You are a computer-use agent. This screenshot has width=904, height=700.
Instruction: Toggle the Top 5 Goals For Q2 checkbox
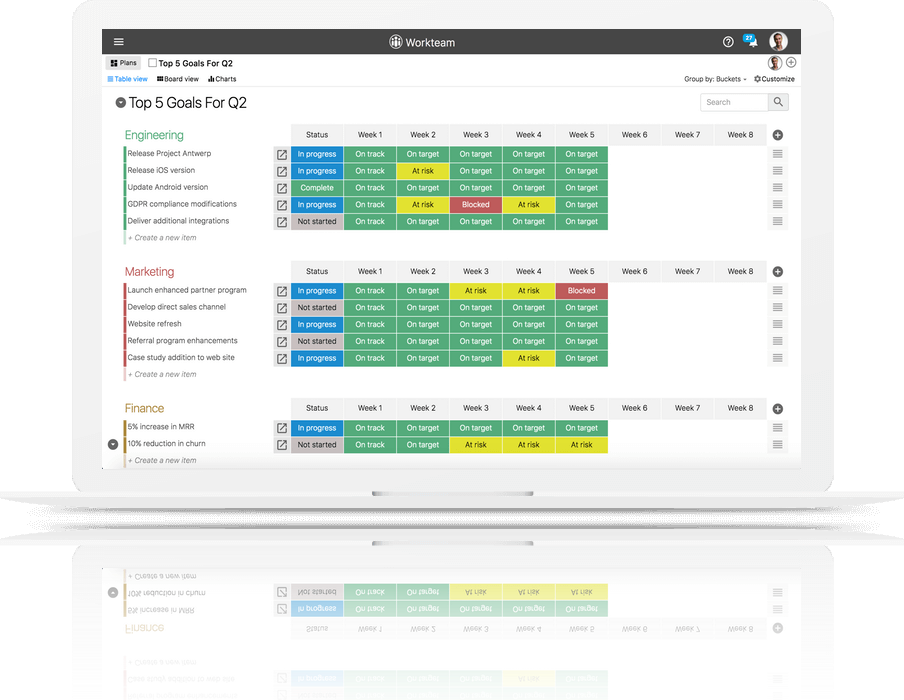tap(152, 62)
